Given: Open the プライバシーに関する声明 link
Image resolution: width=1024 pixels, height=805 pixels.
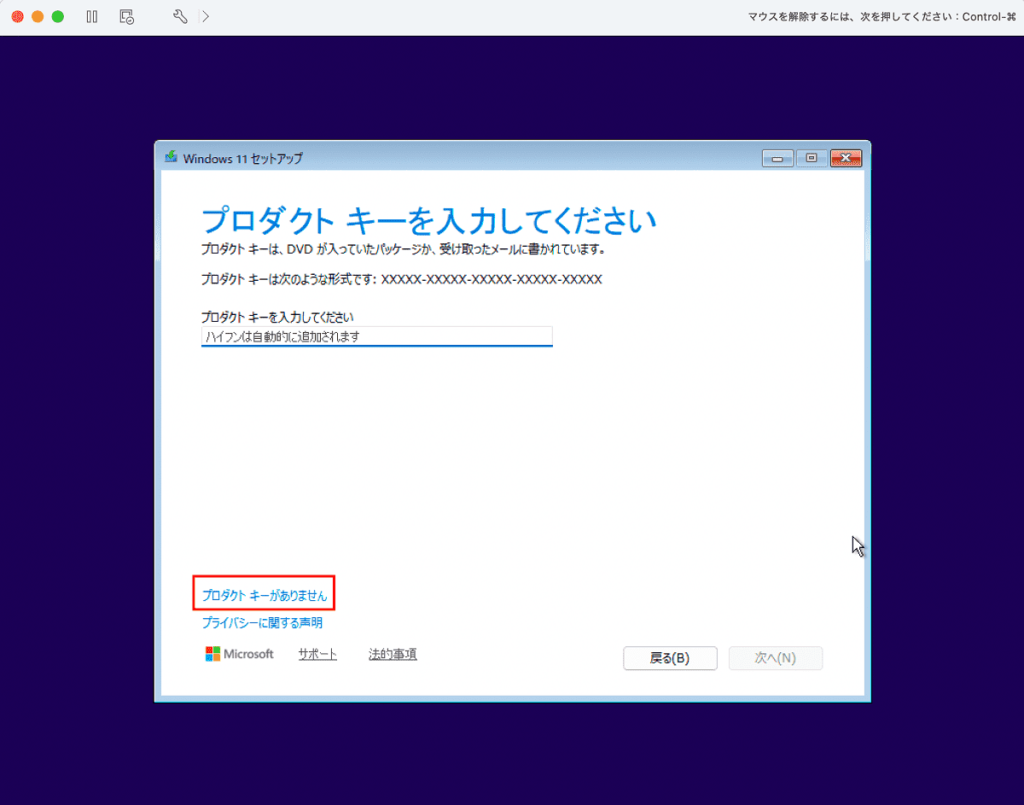Looking at the screenshot, I should (262, 623).
